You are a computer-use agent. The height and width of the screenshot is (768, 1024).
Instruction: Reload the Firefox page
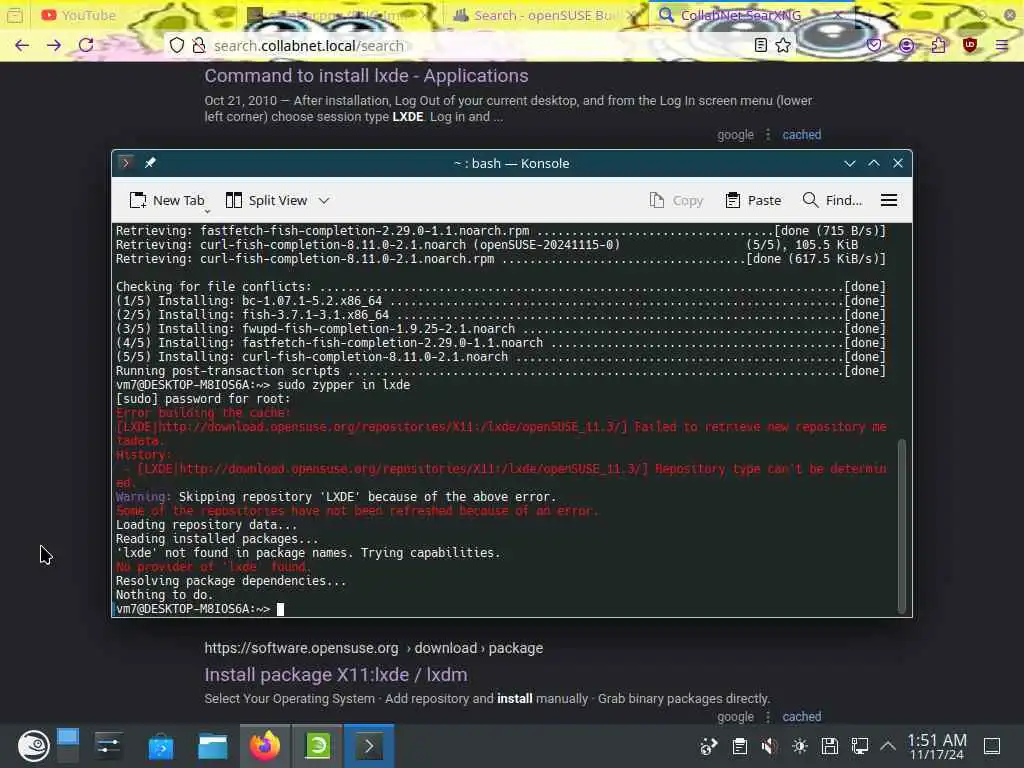(86, 45)
